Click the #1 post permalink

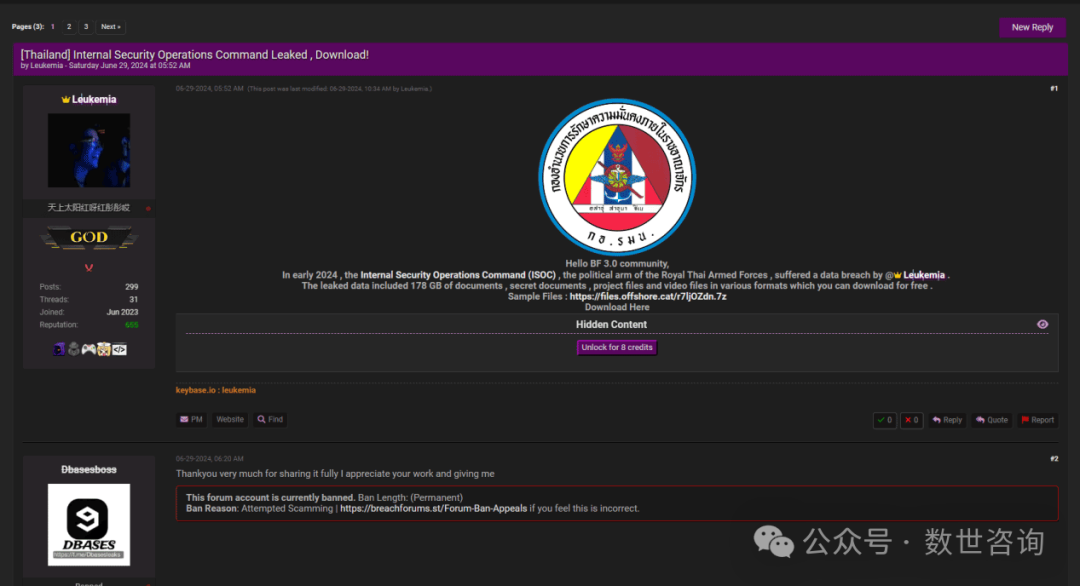[x=1054, y=88]
